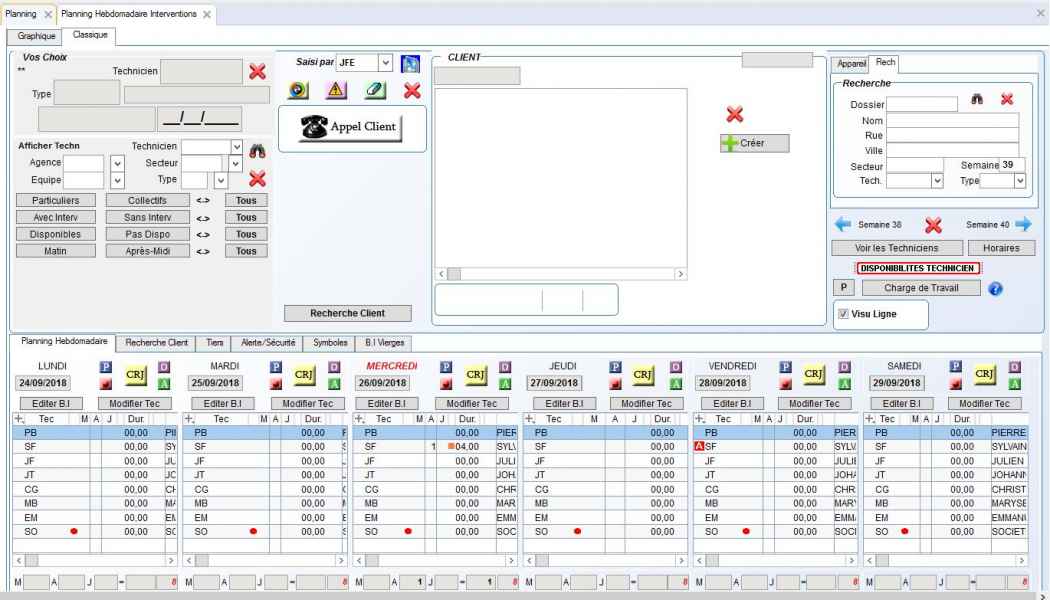Click the Recherche Client button
The image size is (1050, 600).
348,313
